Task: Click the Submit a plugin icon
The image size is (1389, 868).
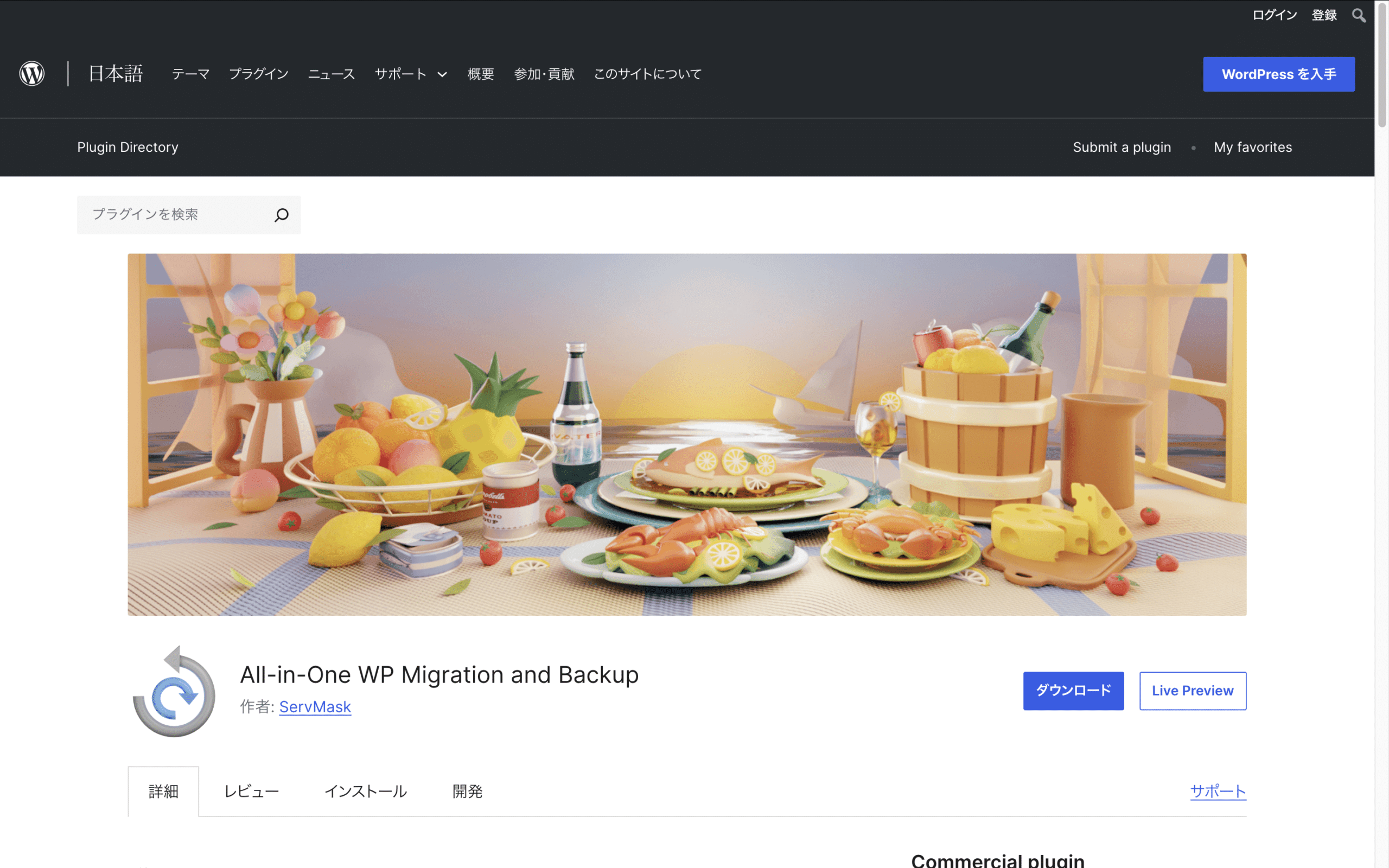Action: point(1122,147)
